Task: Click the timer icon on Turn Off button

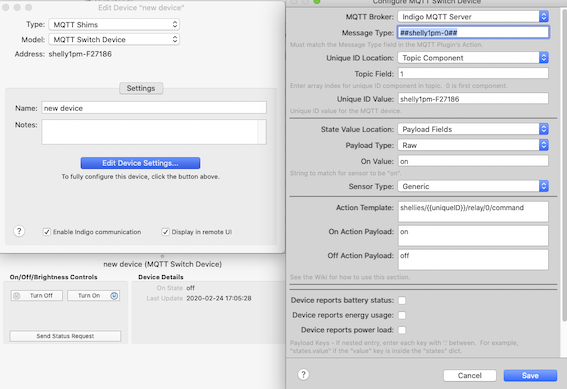Action: pos(17,296)
